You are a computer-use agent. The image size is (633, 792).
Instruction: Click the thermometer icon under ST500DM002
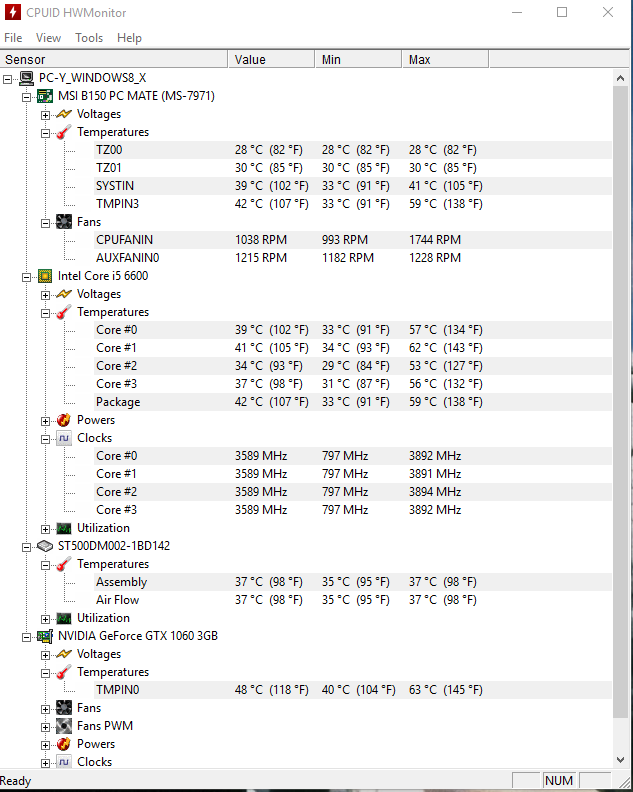click(x=64, y=564)
